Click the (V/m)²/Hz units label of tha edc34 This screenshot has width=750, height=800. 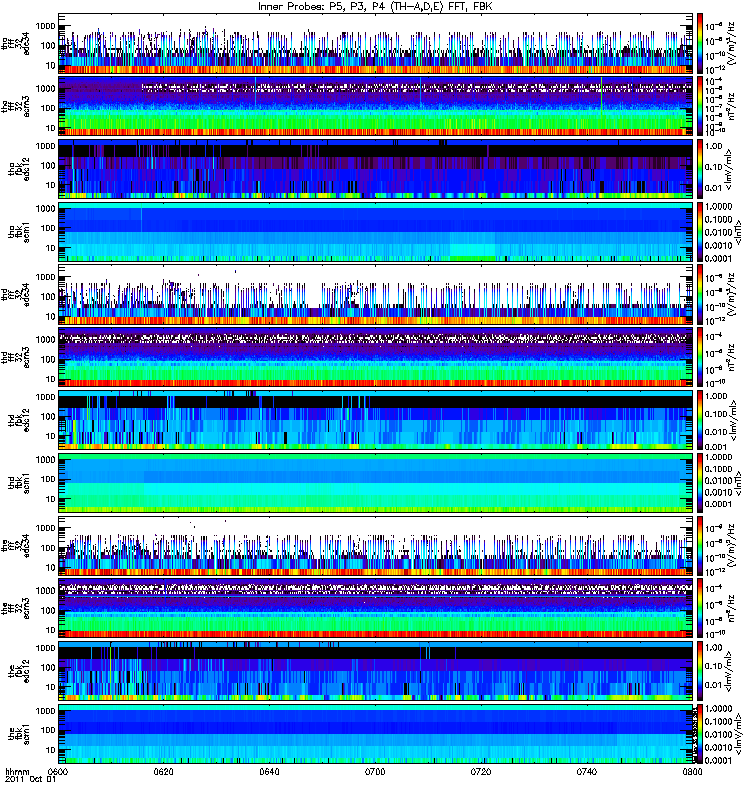coord(733,44)
